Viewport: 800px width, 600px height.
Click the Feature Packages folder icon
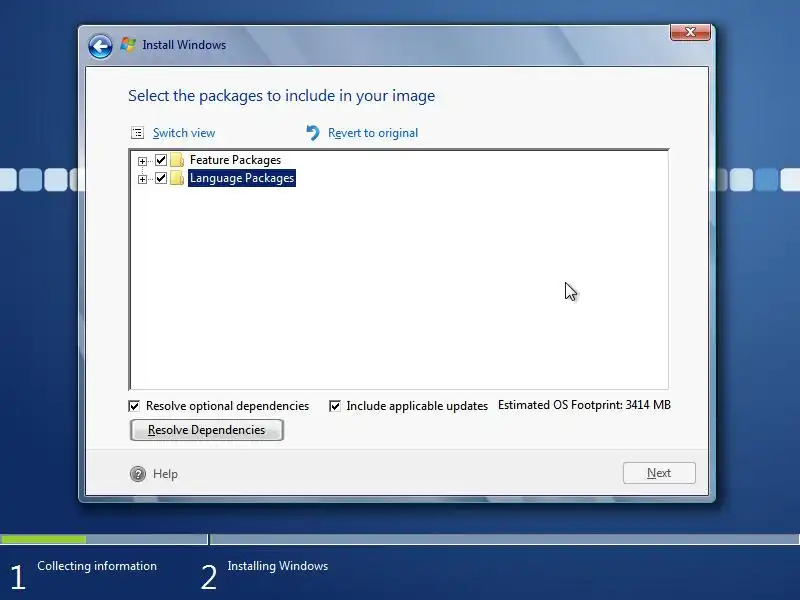pyautogui.click(x=177, y=160)
